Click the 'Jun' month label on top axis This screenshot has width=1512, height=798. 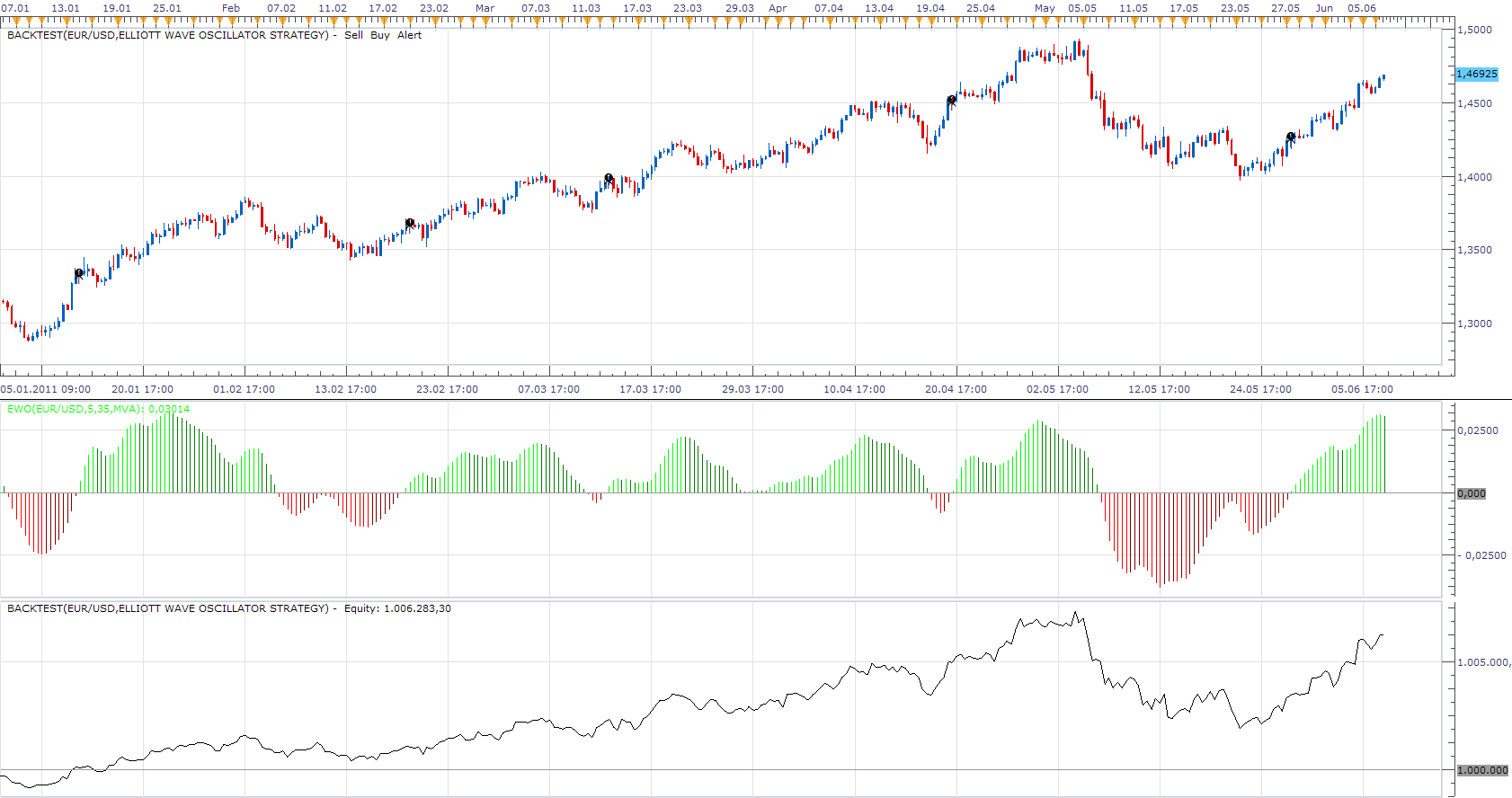coord(1324,8)
